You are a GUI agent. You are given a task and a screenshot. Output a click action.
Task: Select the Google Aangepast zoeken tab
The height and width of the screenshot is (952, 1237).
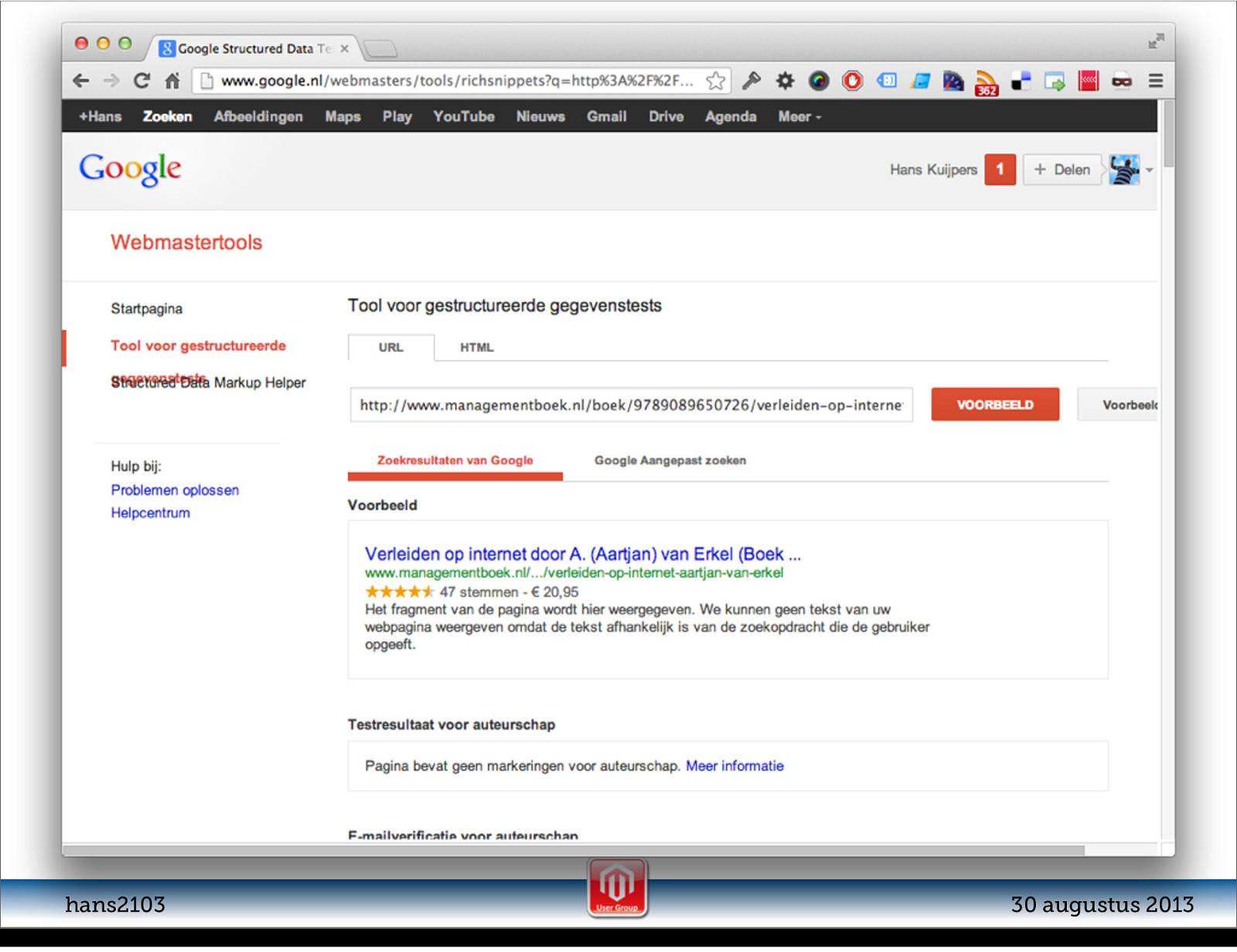tap(670, 461)
